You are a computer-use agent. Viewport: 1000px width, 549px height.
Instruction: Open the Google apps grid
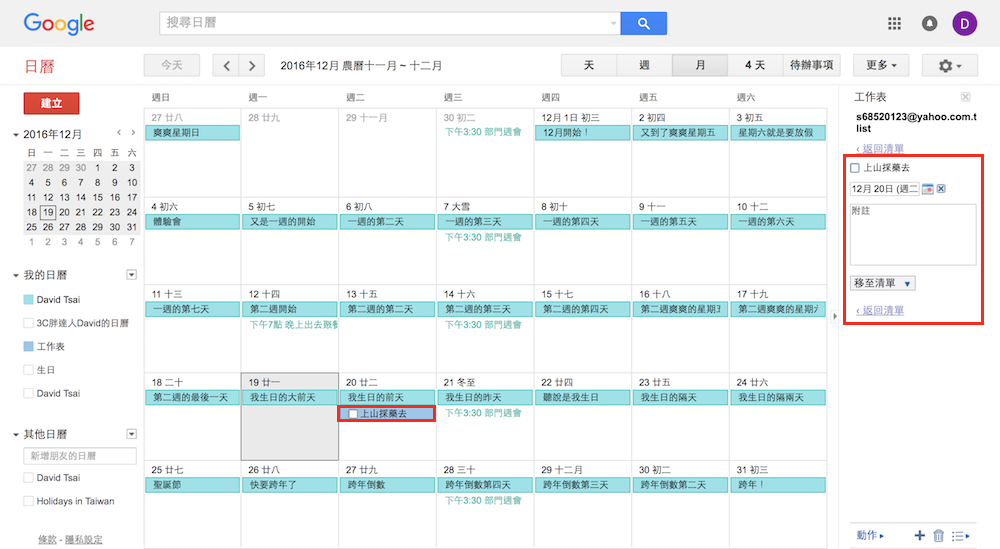coord(894,23)
